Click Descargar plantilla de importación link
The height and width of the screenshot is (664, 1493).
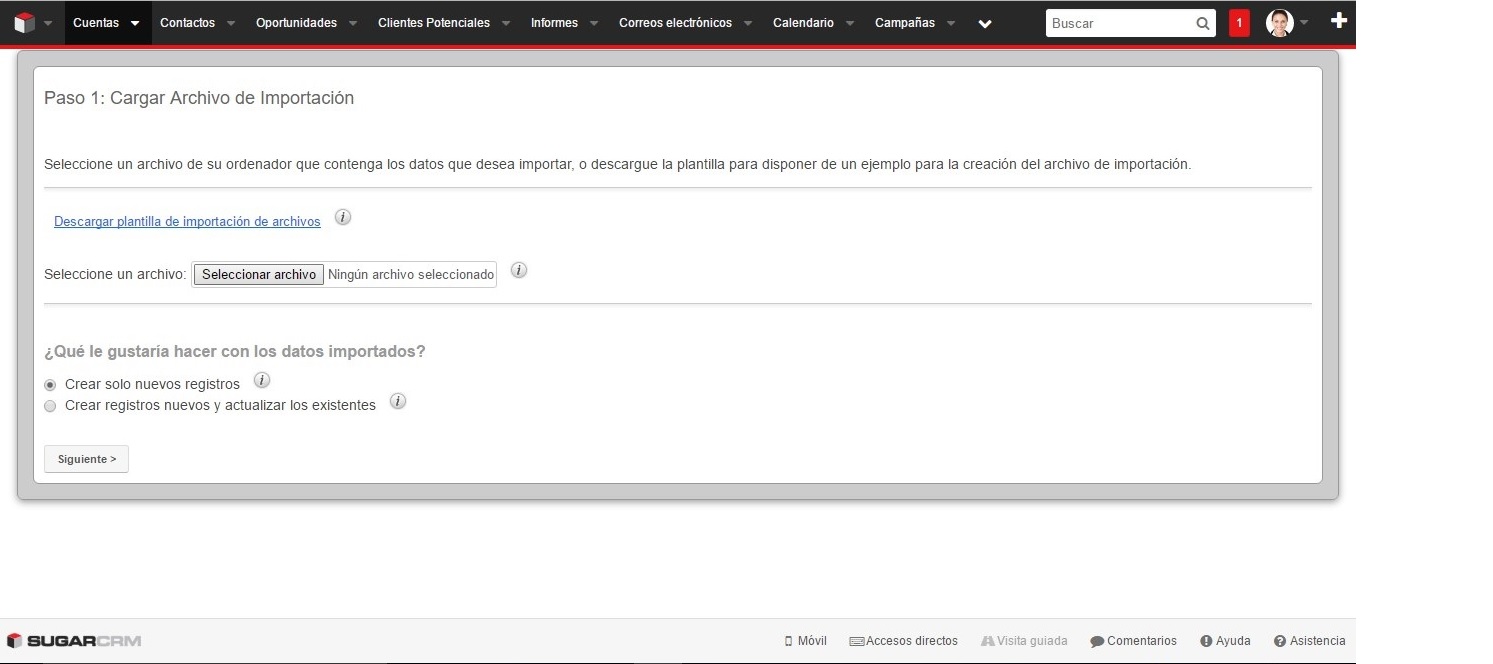point(187,222)
